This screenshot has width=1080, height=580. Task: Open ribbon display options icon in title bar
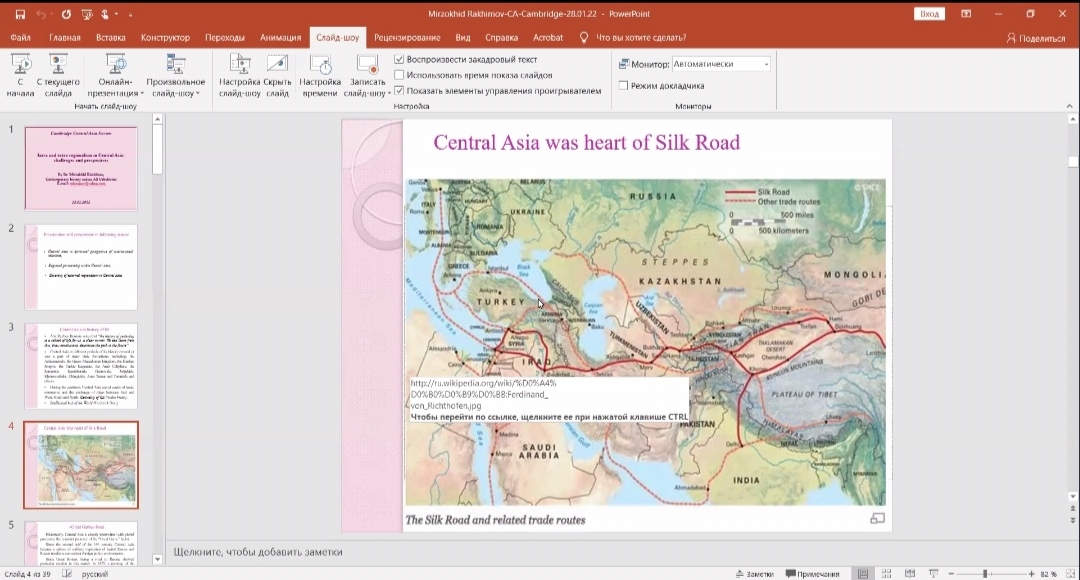click(966, 14)
